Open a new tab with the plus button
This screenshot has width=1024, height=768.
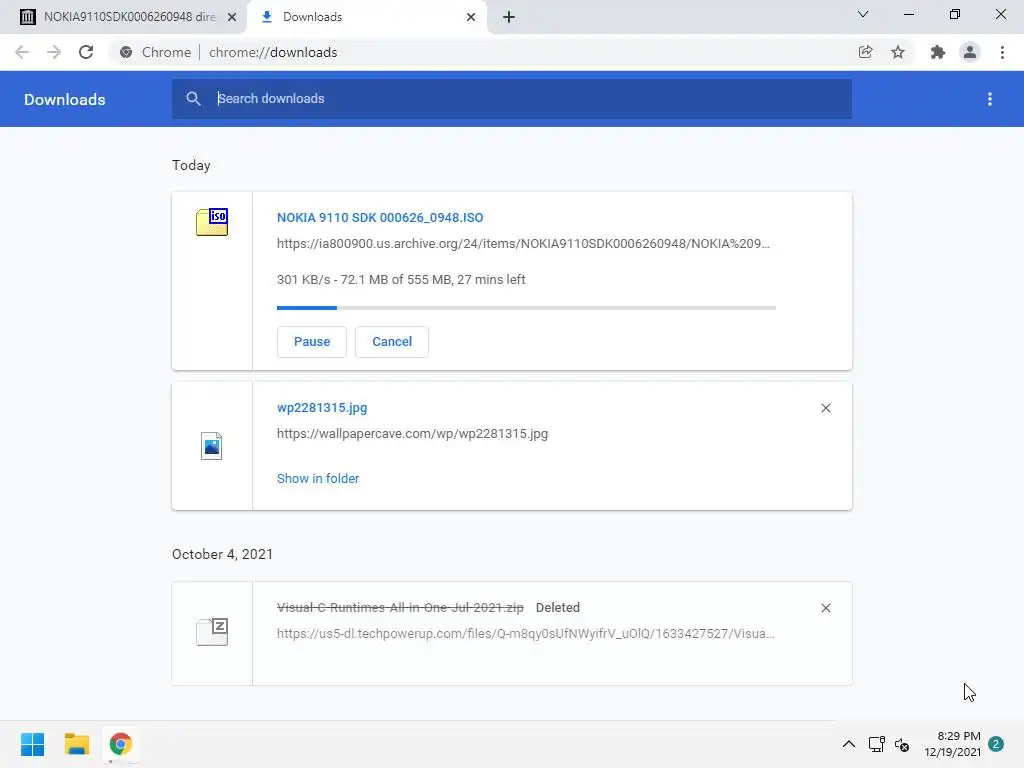pos(509,17)
